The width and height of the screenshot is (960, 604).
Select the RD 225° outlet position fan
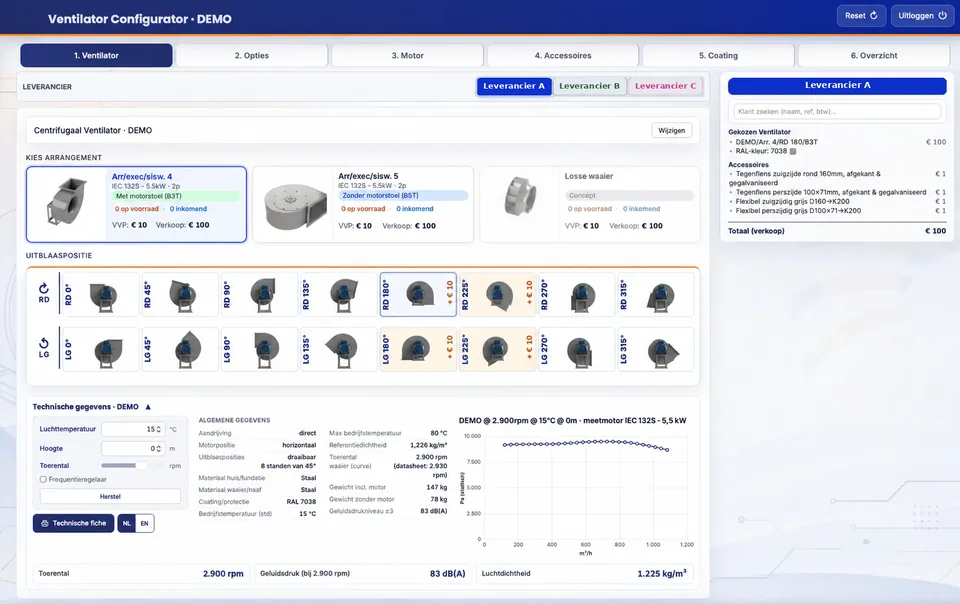[498, 294]
